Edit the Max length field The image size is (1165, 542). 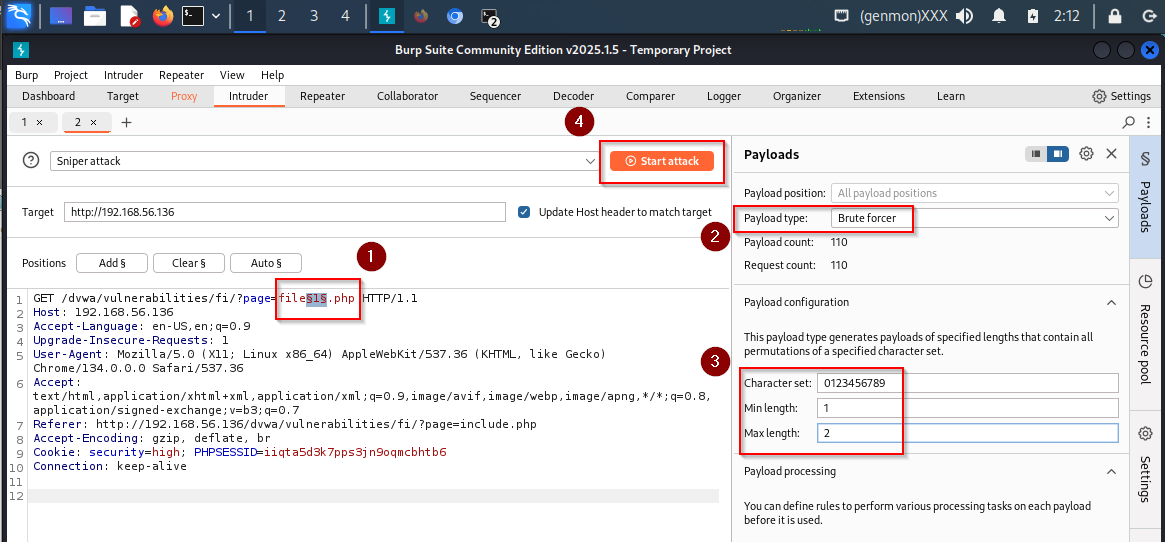[967, 433]
